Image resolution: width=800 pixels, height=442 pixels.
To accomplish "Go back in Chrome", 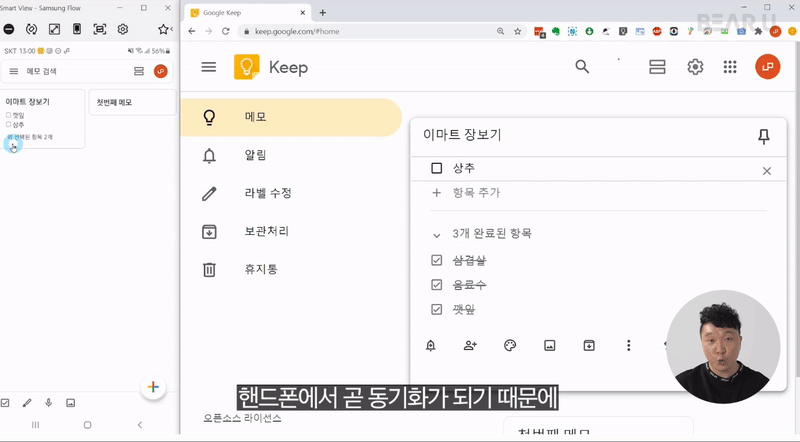I will tap(192, 31).
